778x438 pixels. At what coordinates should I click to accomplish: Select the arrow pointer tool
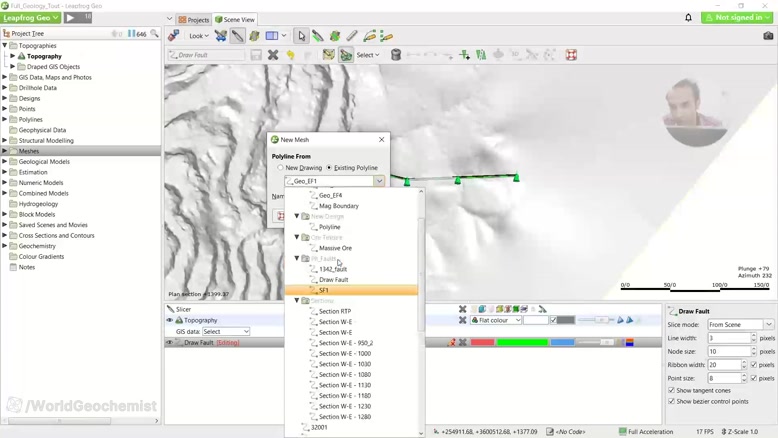301,36
